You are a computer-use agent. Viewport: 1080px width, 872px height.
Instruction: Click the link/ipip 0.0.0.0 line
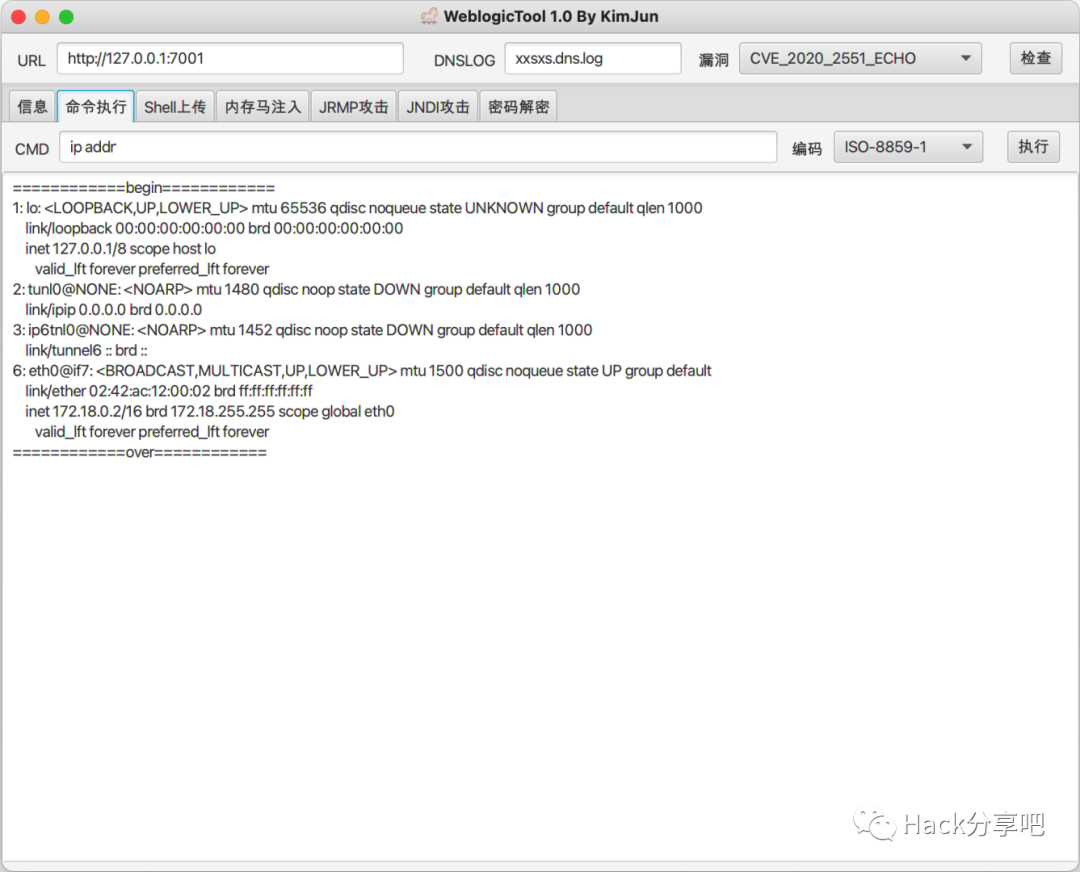(x=114, y=310)
